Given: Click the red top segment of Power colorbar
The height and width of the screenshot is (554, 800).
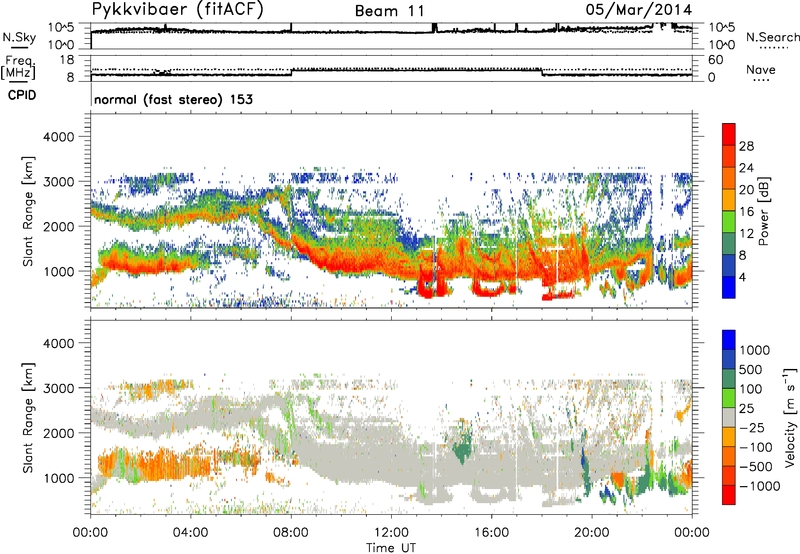Looking at the screenshot, I should pos(729,134).
